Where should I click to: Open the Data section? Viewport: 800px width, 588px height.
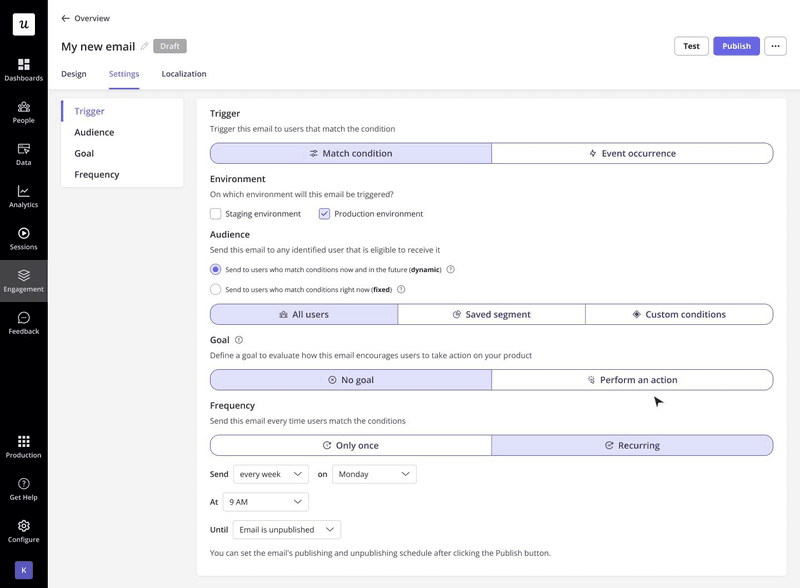22,156
